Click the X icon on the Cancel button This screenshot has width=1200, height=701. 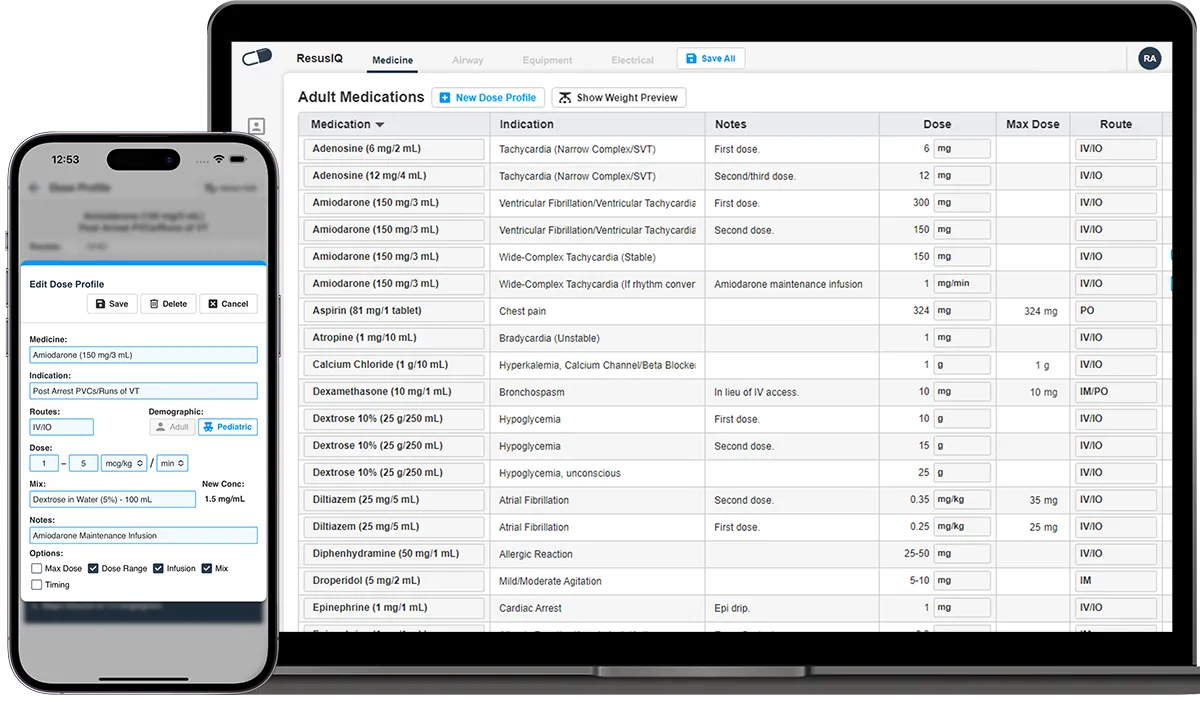213,304
